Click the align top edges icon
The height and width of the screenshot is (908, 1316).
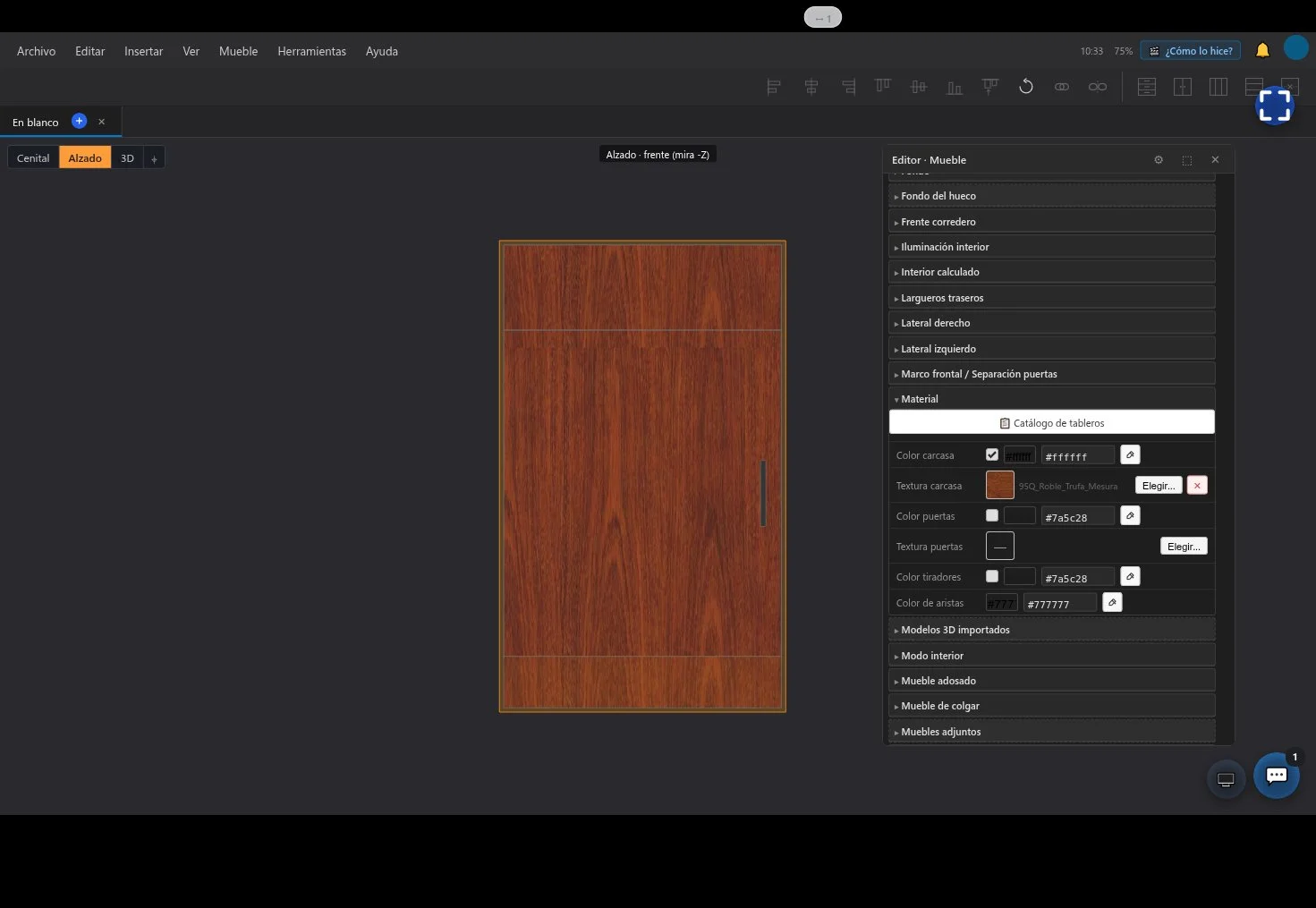click(883, 87)
